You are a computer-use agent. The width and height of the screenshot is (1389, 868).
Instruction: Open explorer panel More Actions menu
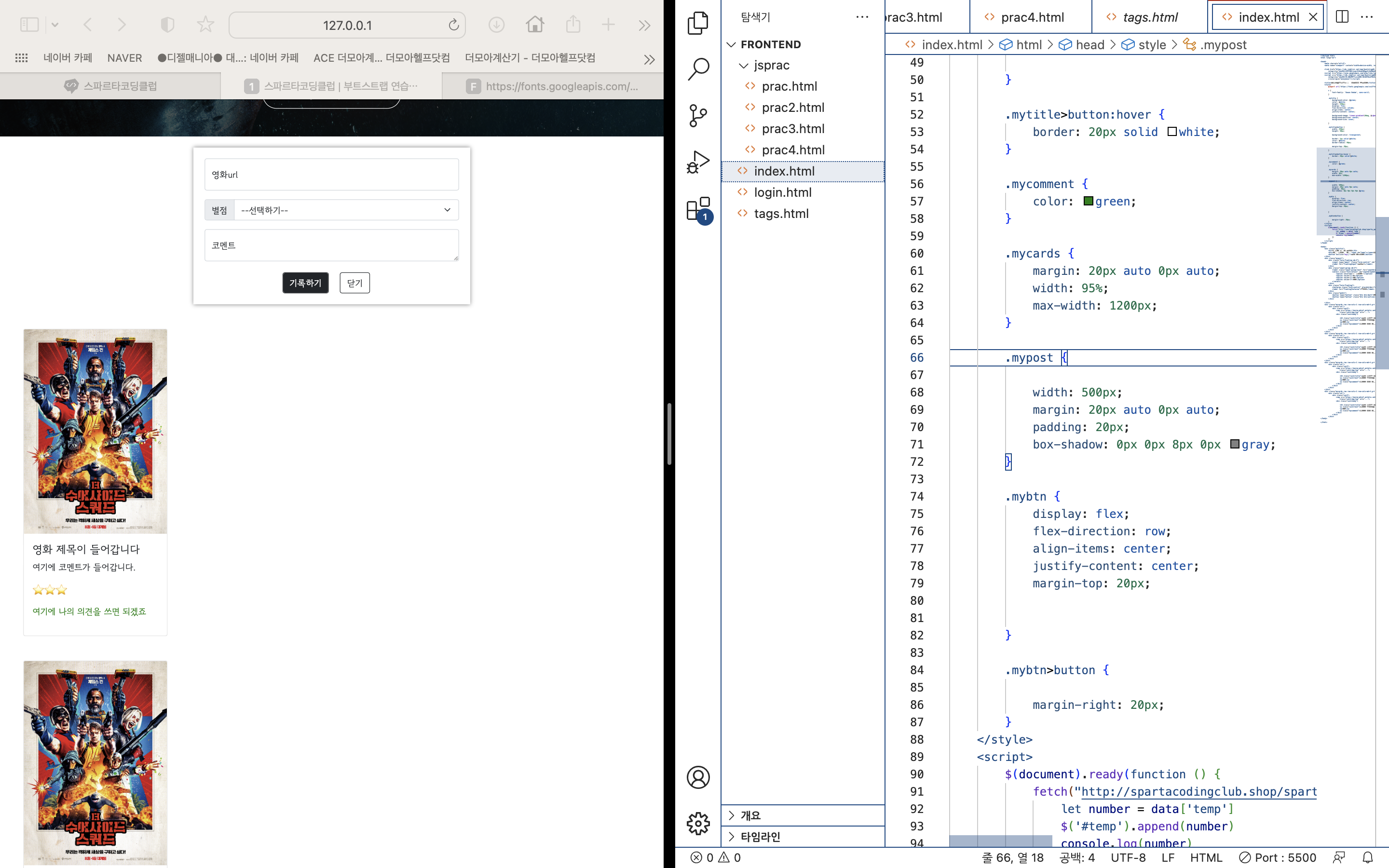862,17
